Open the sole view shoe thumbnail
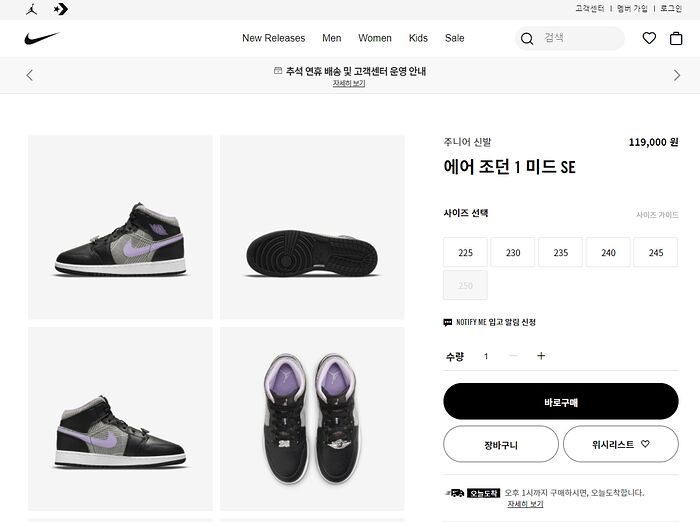This screenshot has width=700, height=522. coord(312,227)
